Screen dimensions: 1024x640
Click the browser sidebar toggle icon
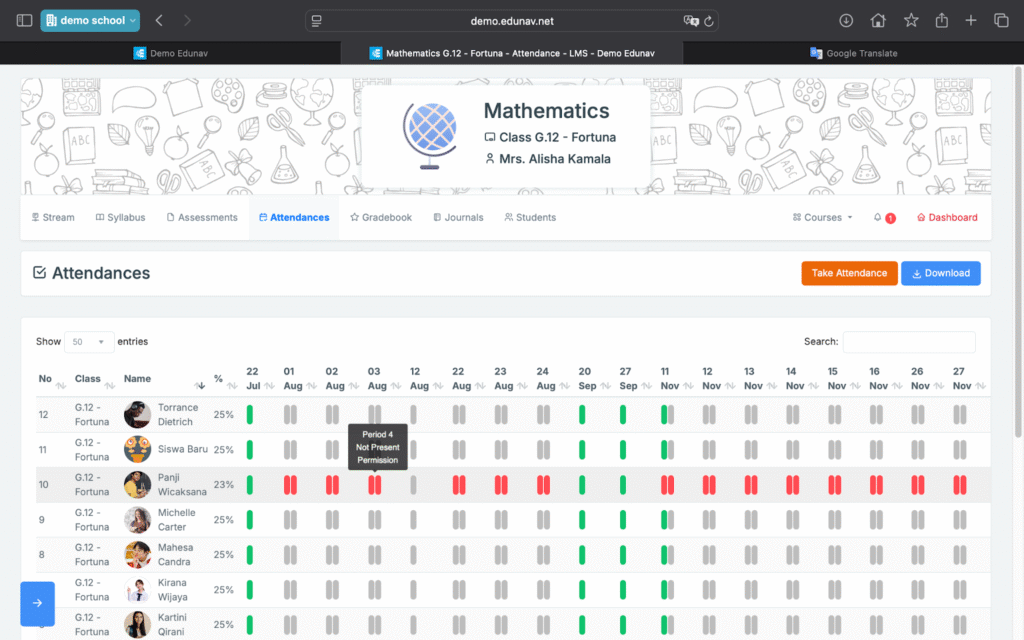(21, 20)
